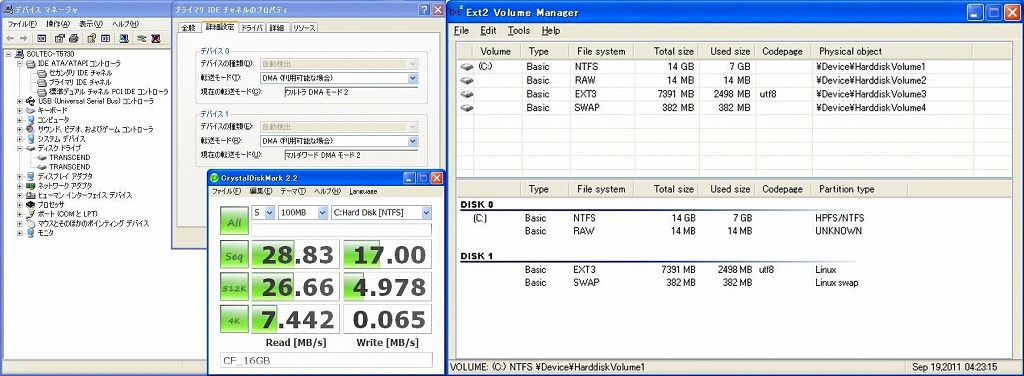
Task: Switch to the ドライバ tab
Action: pos(252,27)
